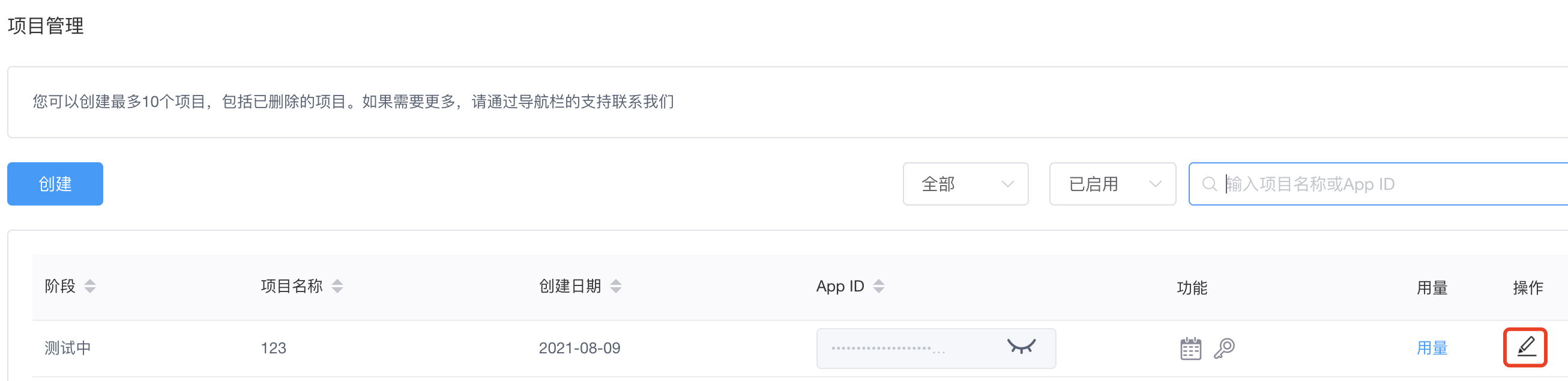Open the calendar feature icon for project 123
The height and width of the screenshot is (381, 1568).
point(1190,348)
